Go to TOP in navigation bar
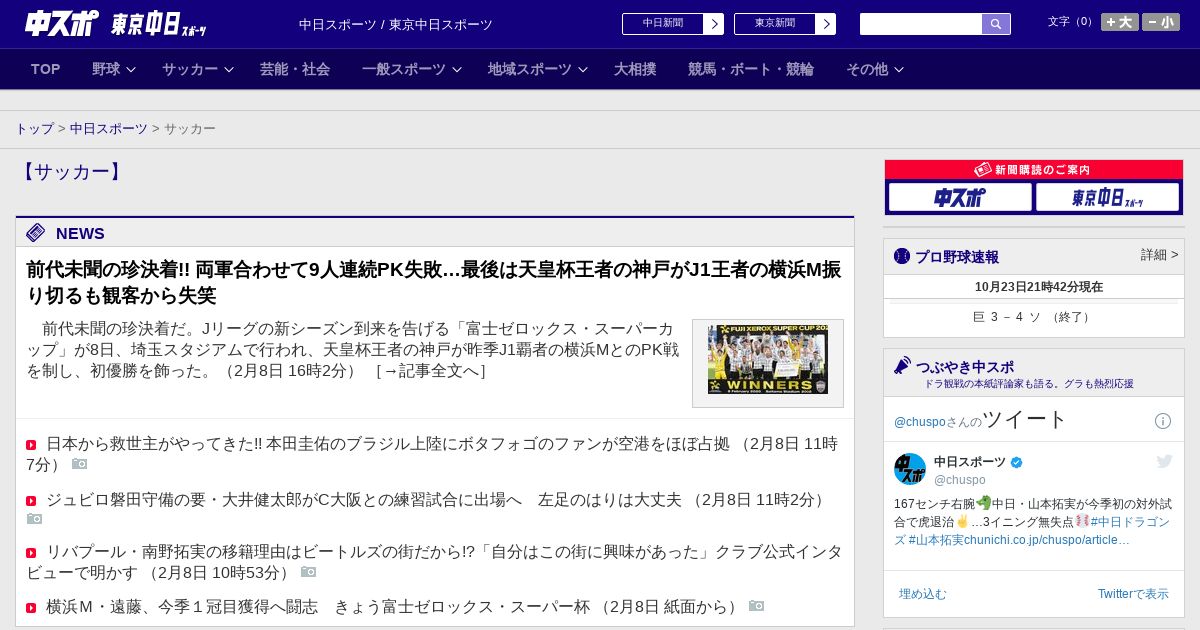 click(x=46, y=69)
